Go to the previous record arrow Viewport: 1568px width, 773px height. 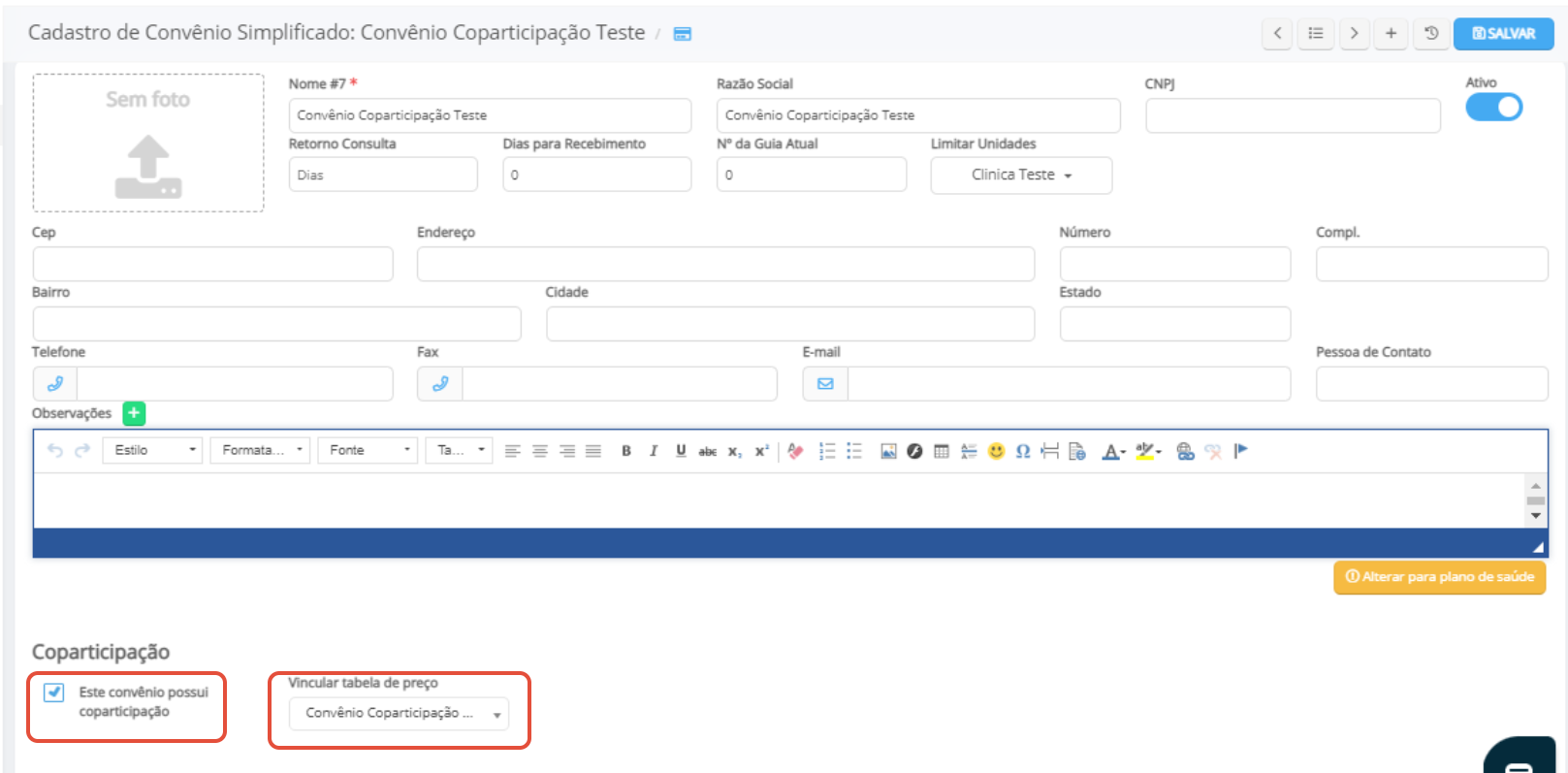coord(1278,33)
